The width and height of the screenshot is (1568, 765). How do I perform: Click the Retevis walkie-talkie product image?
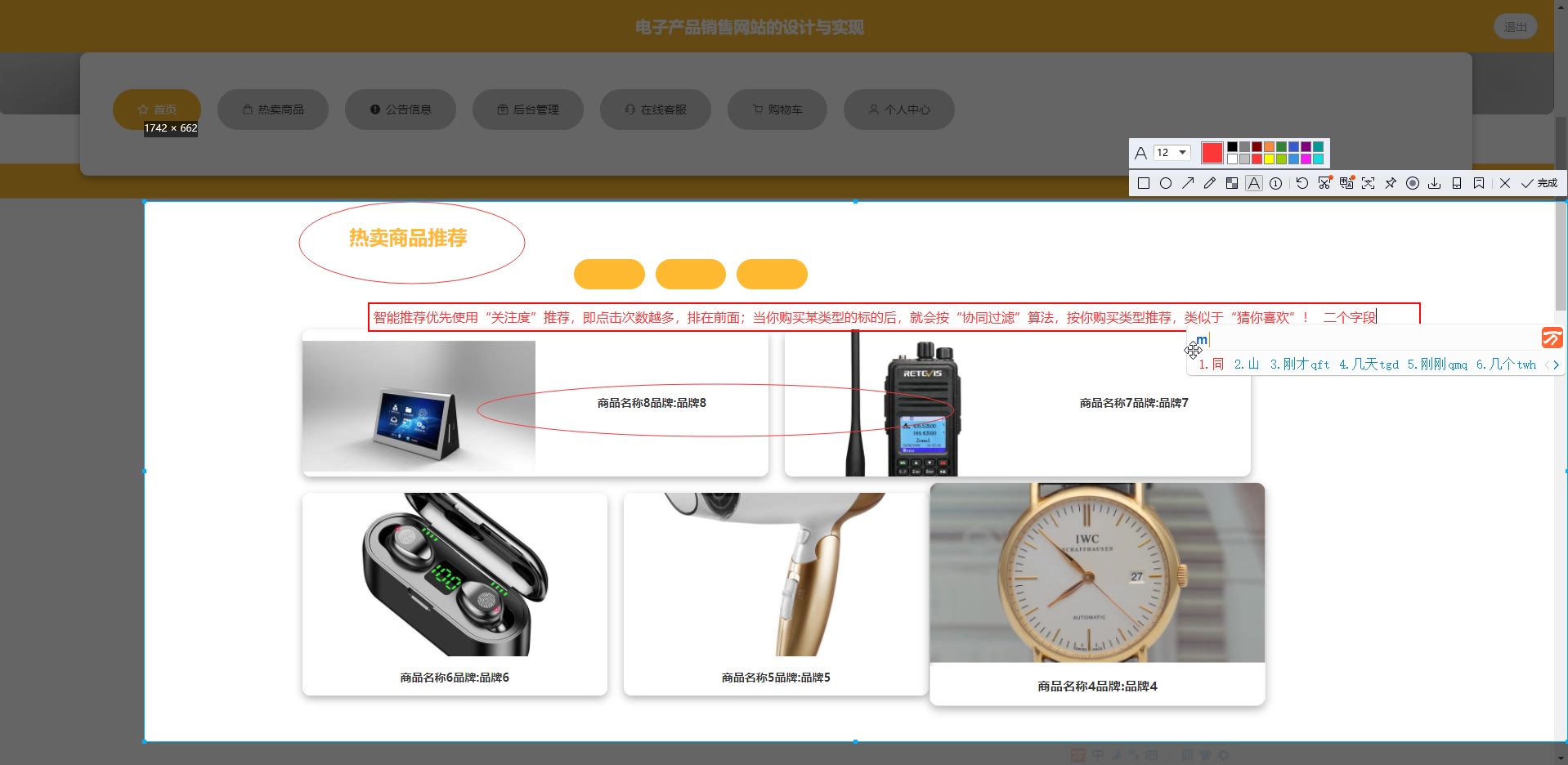[903, 403]
